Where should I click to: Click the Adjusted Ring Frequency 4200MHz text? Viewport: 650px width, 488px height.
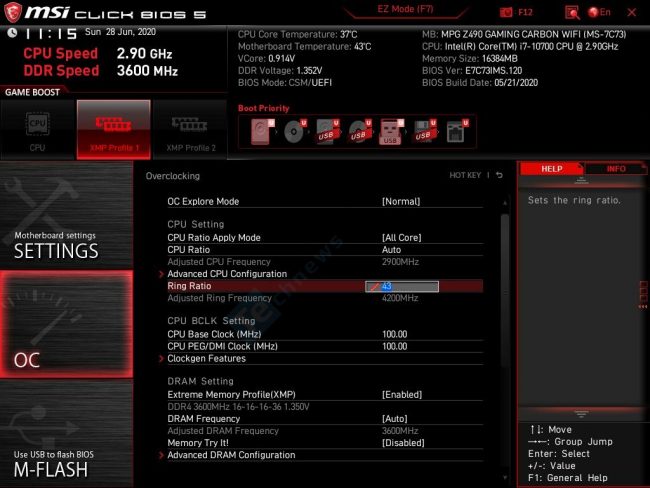(400, 298)
